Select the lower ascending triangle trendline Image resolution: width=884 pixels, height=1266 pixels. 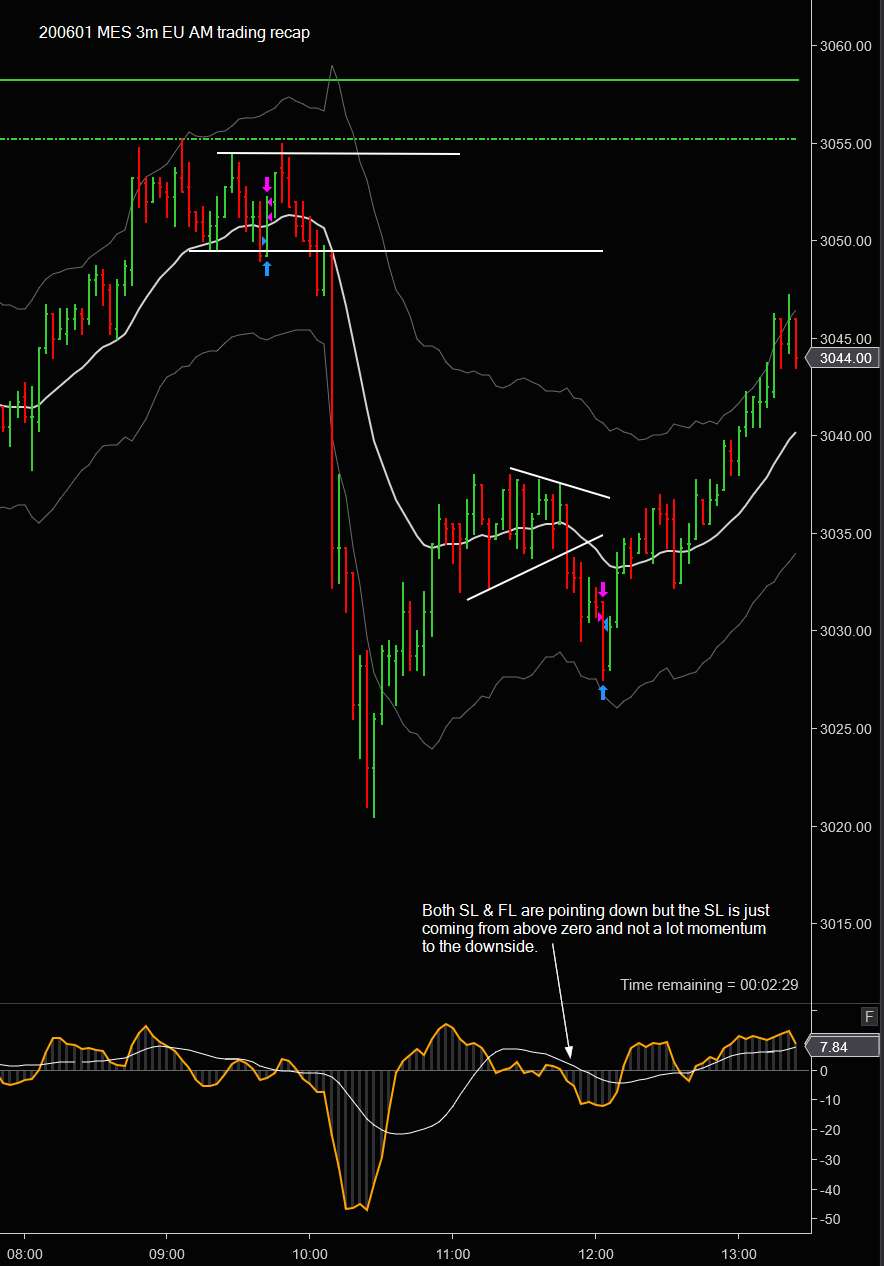[x=535, y=567]
